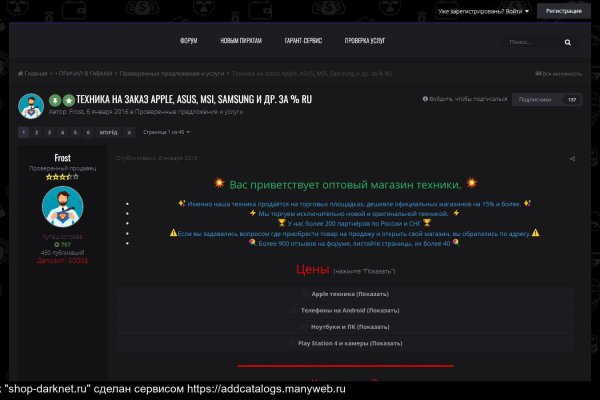Click the 'Проверенный продавец' label
600x400 pixels.
pyautogui.click(x=62, y=168)
